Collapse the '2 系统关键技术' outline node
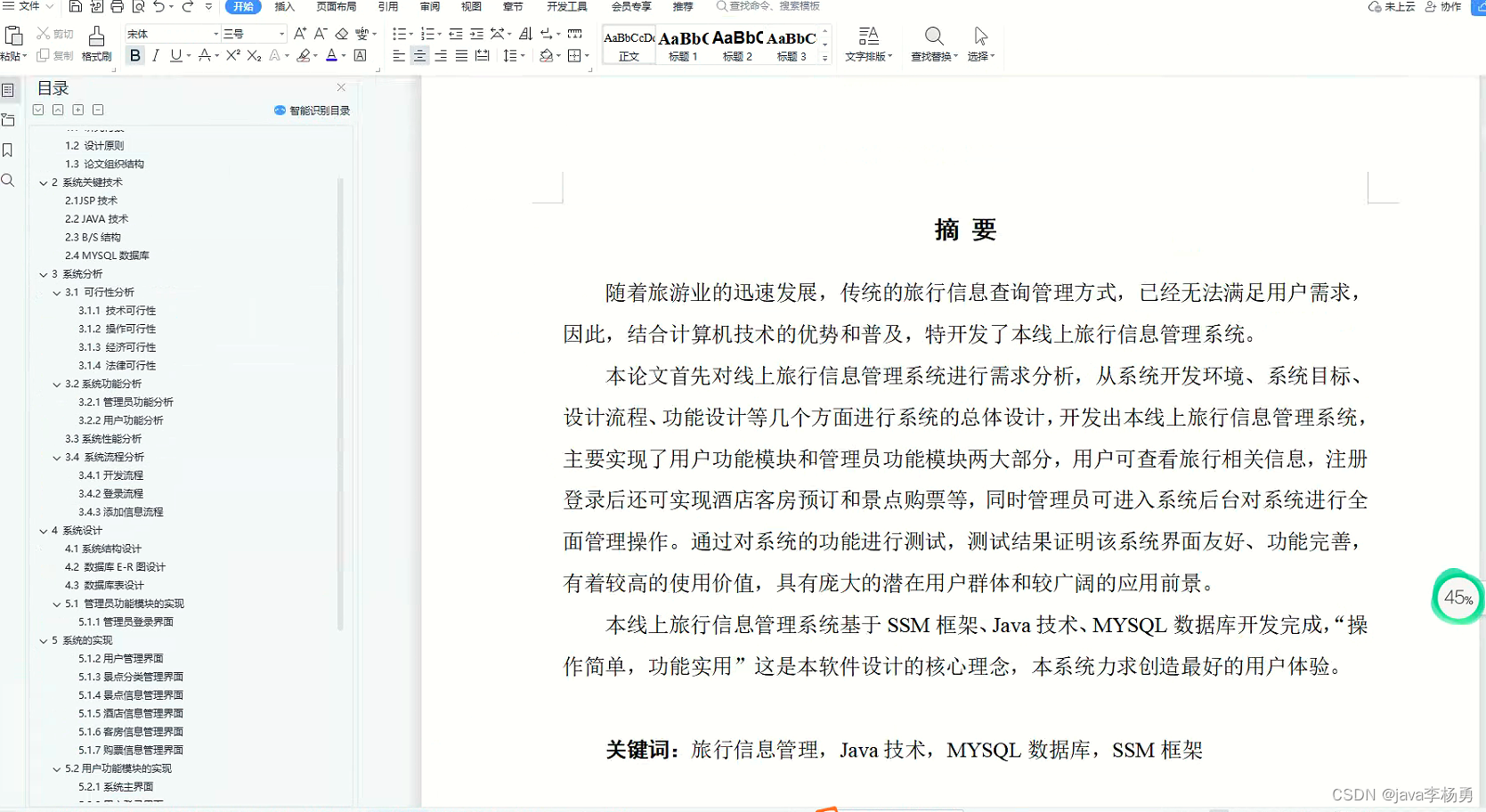The height and width of the screenshot is (812, 1486). pyautogui.click(x=44, y=183)
